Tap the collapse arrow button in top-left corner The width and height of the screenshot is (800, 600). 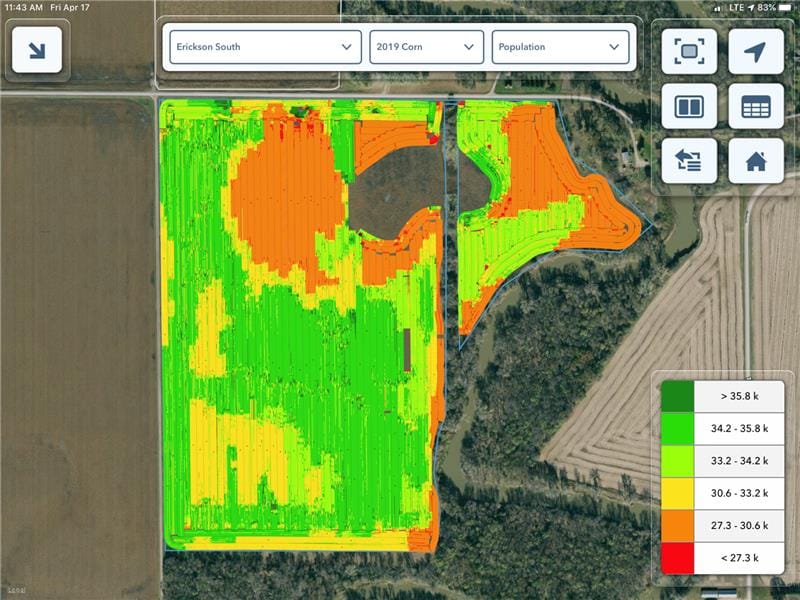click(37, 50)
